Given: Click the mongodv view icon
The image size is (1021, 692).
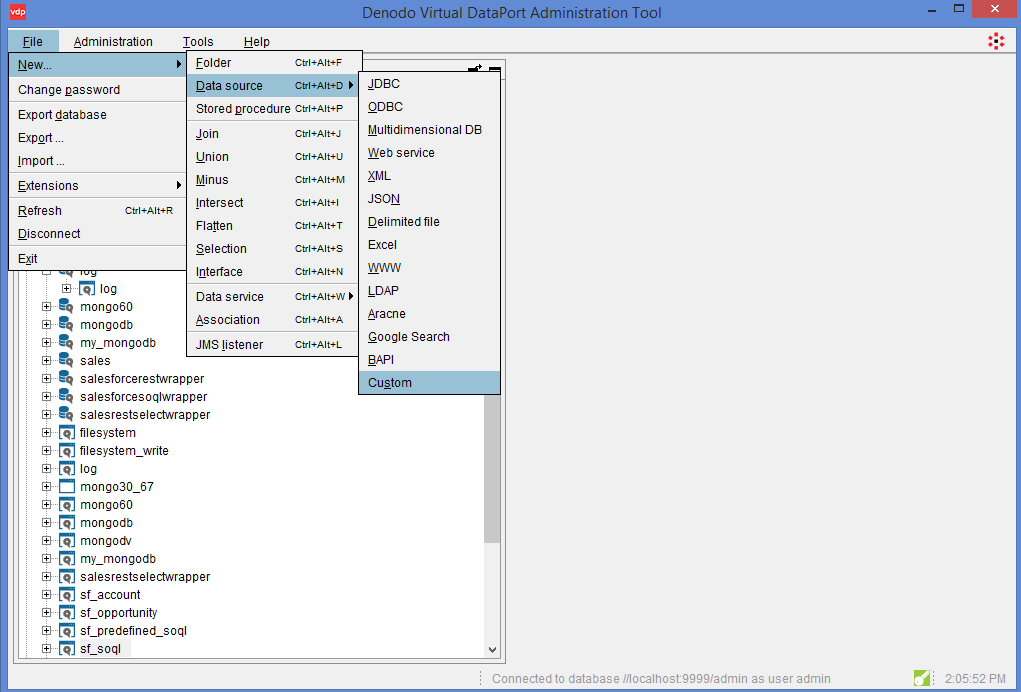Looking at the screenshot, I should click(66, 540).
